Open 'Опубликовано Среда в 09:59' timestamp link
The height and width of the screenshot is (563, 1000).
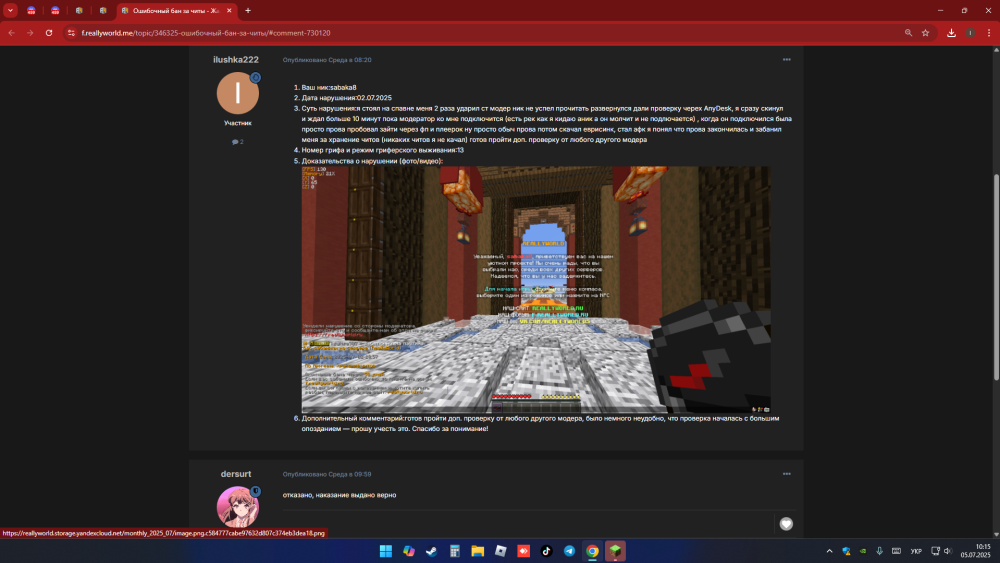pos(327,474)
